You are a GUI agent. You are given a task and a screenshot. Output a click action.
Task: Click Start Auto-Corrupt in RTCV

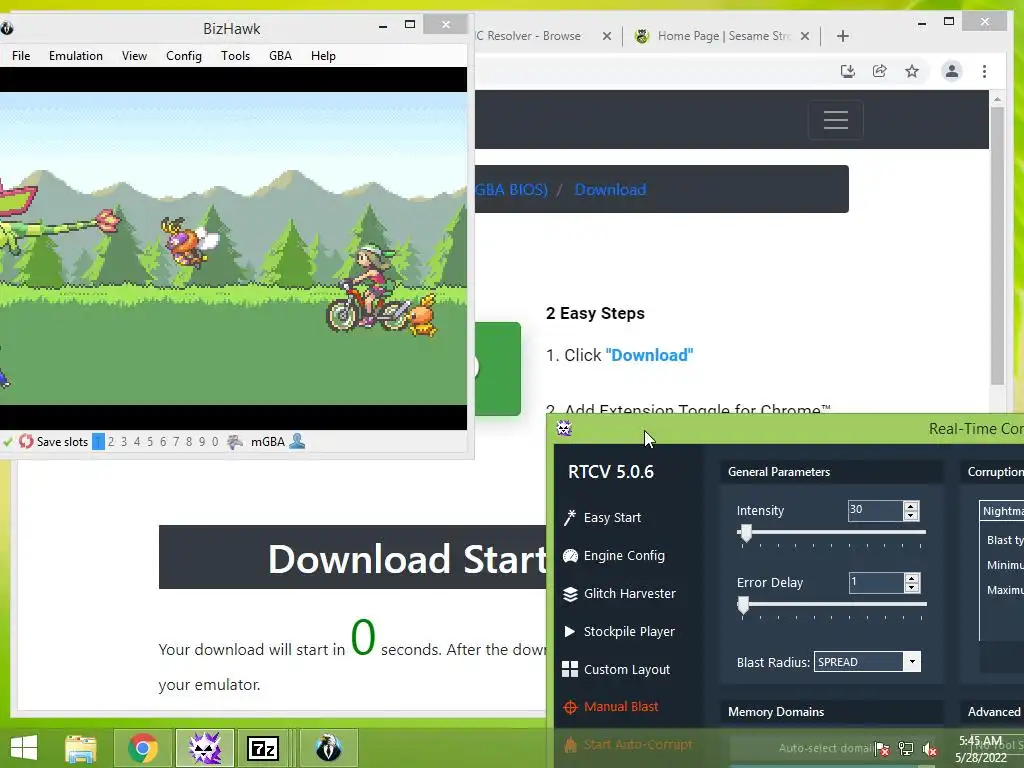[x=628, y=744]
